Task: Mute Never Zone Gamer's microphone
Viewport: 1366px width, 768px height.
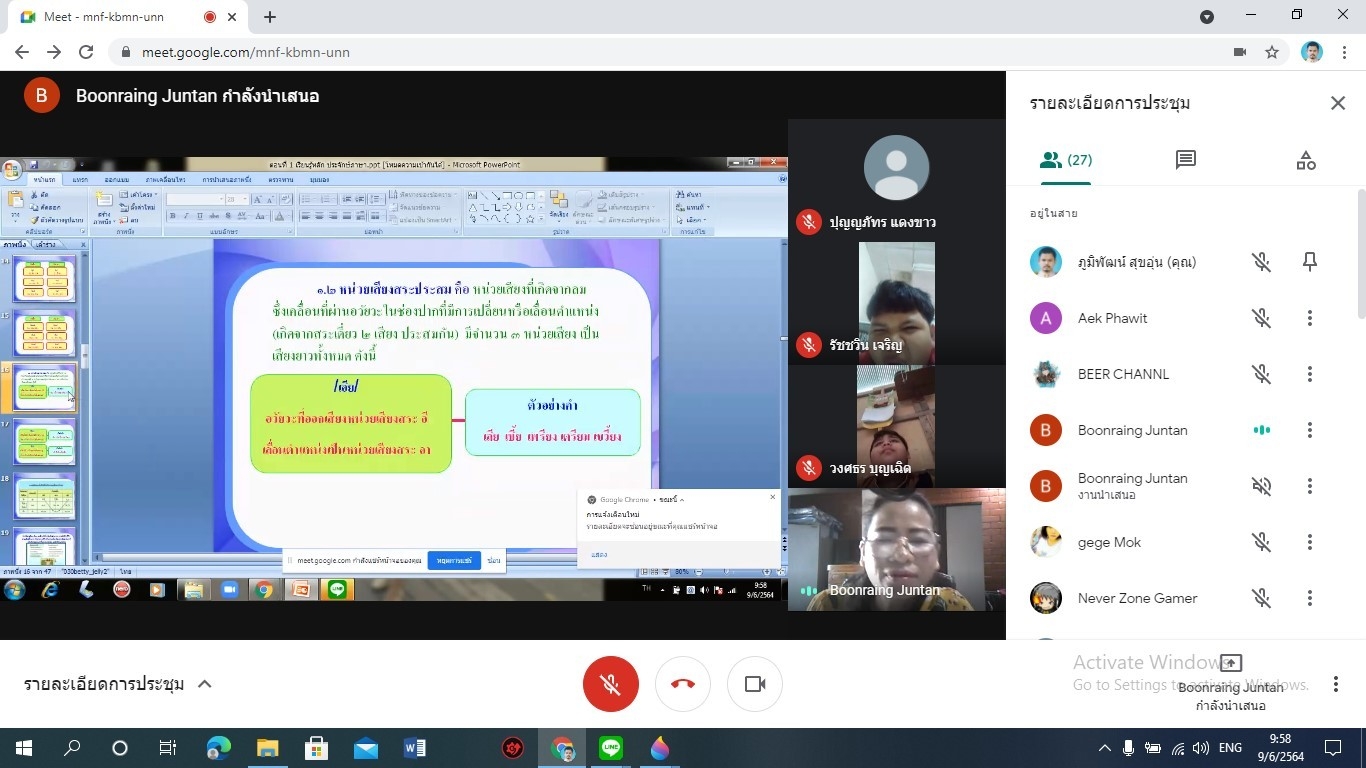Action: (1261, 598)
